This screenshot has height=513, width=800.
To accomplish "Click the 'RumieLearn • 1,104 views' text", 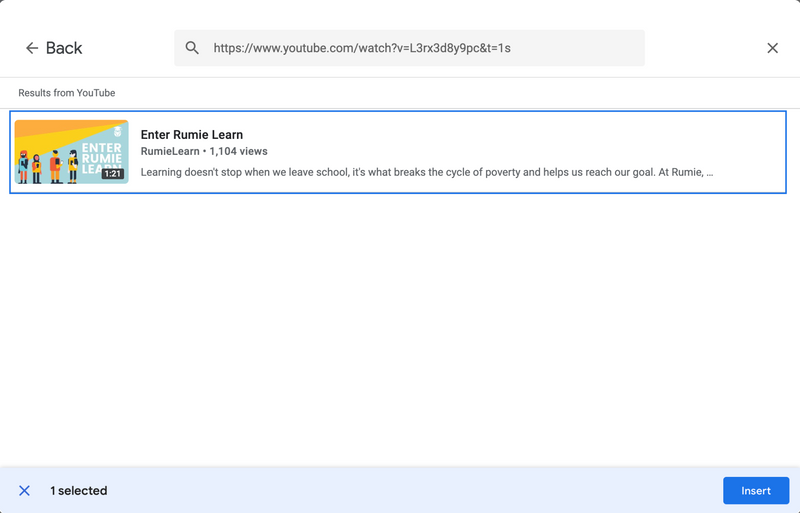I will pyautogui.click(x=204, y=152).
